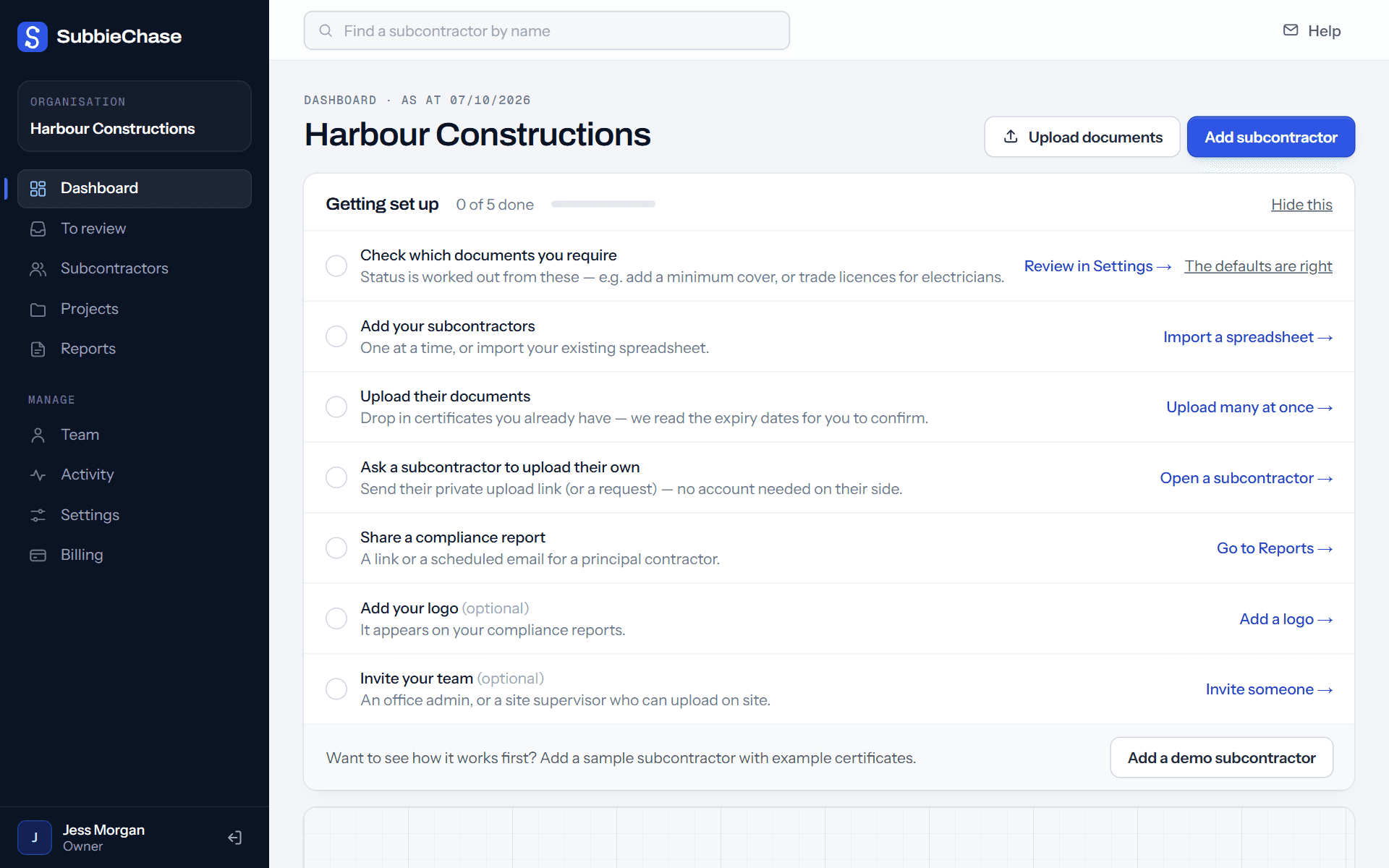Open the To review page
The width and height of the screenshot is (1389, 868).
tap(135, 229)
